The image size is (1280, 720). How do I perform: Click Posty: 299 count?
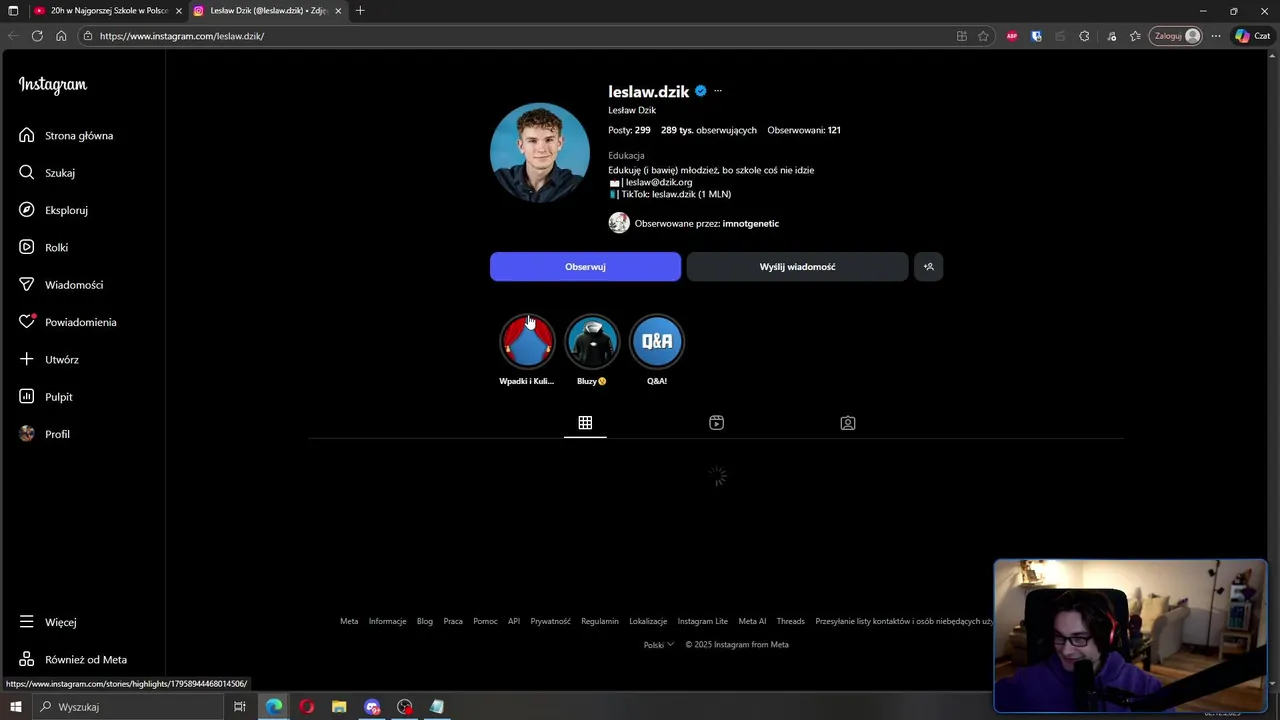point(629,130)
